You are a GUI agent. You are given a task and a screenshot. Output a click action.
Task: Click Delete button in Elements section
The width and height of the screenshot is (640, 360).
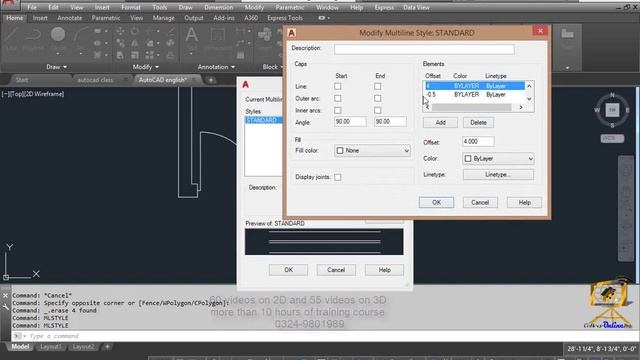478,122
